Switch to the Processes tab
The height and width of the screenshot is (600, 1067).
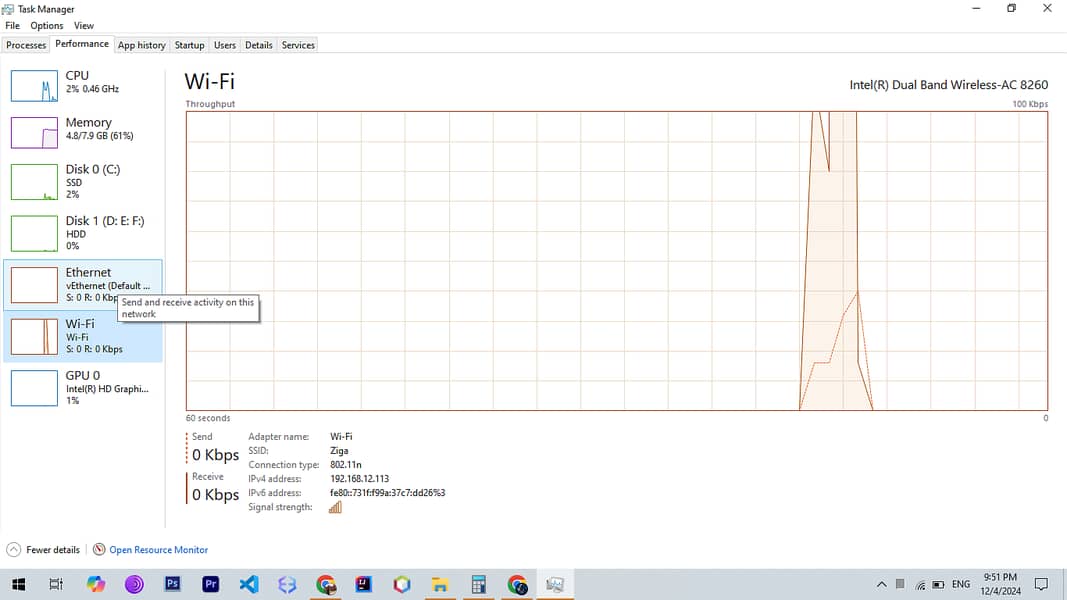[26, 45]
